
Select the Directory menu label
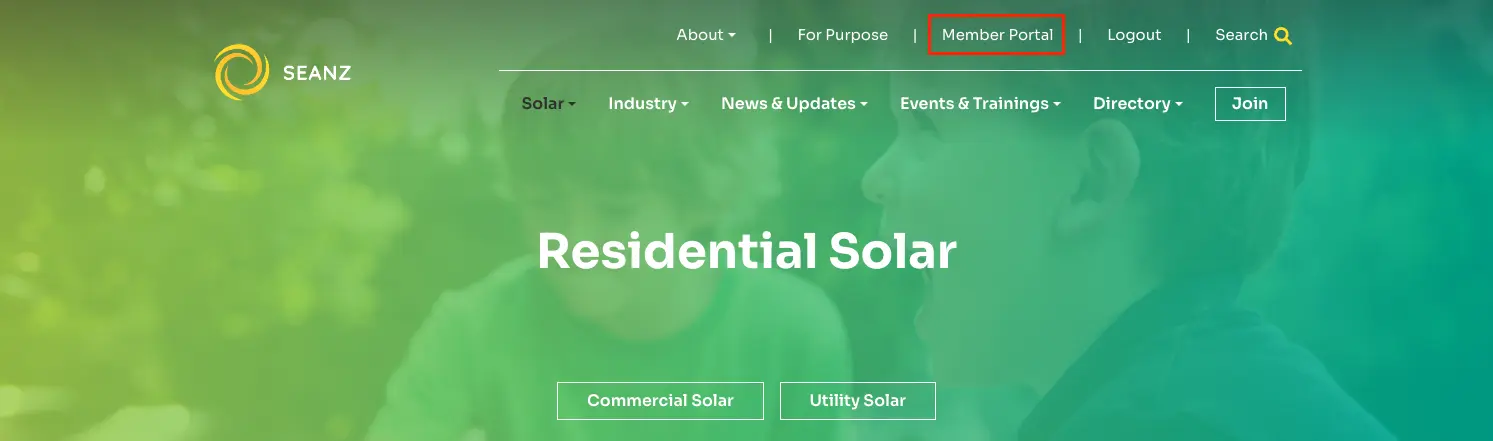pos(1131,104)
